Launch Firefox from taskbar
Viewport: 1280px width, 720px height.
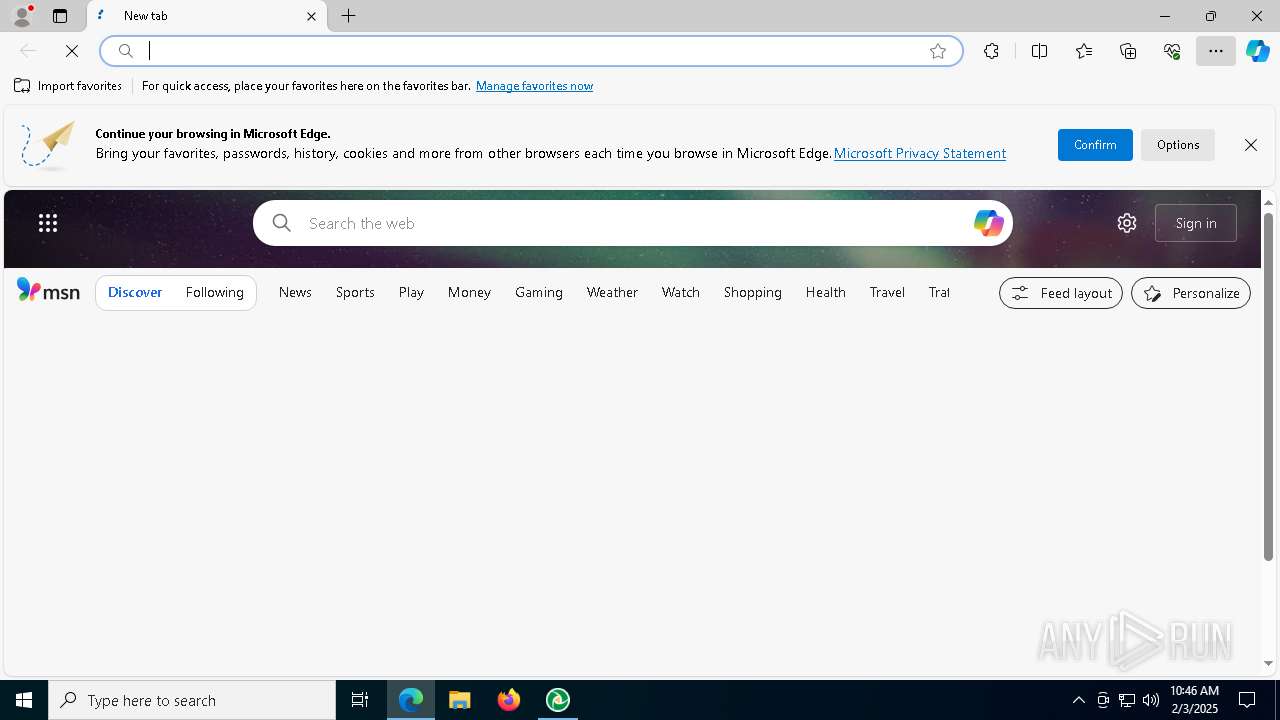pos(509,700)
